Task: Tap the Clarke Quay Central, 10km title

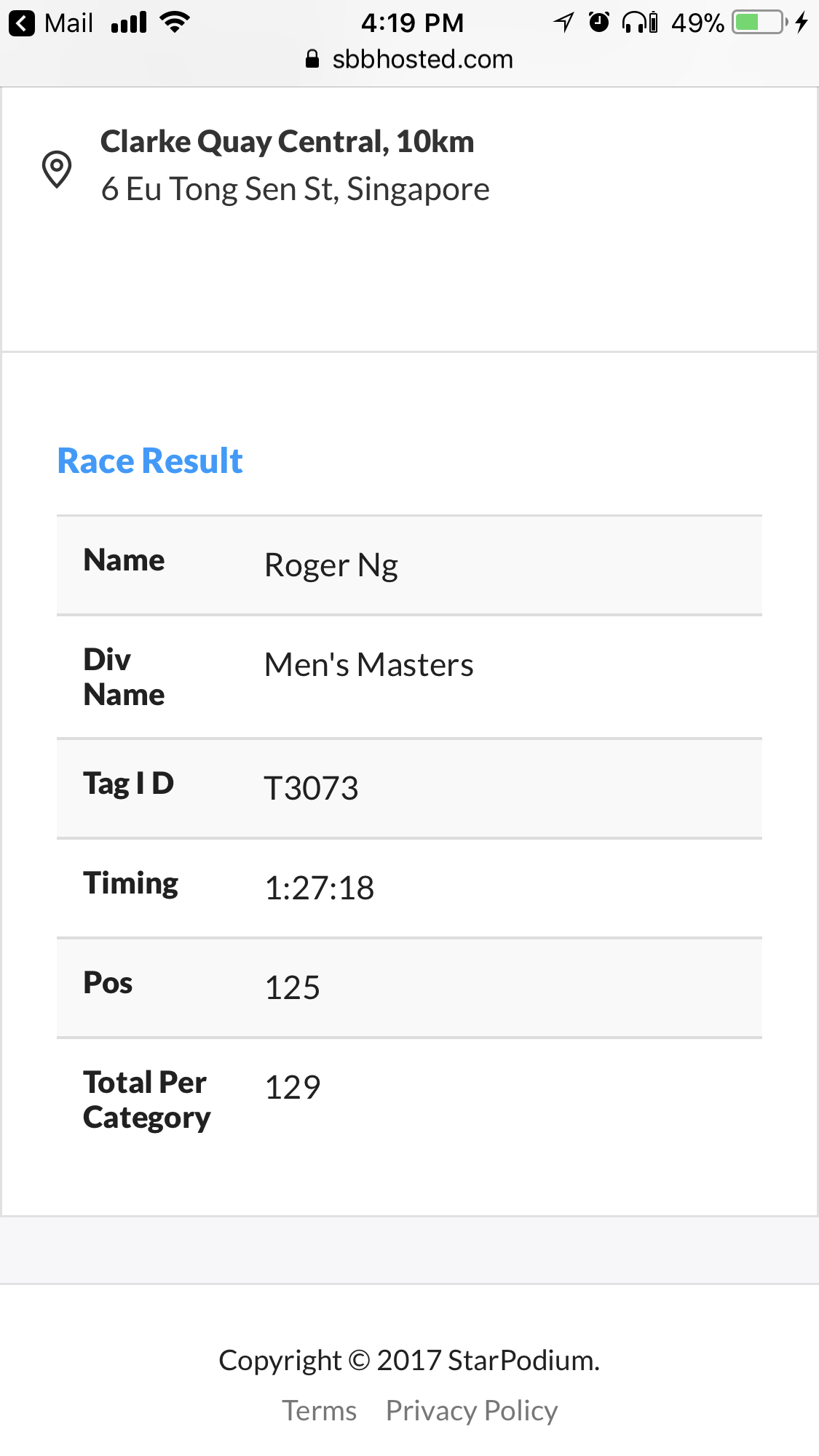Action: (287, 142)
